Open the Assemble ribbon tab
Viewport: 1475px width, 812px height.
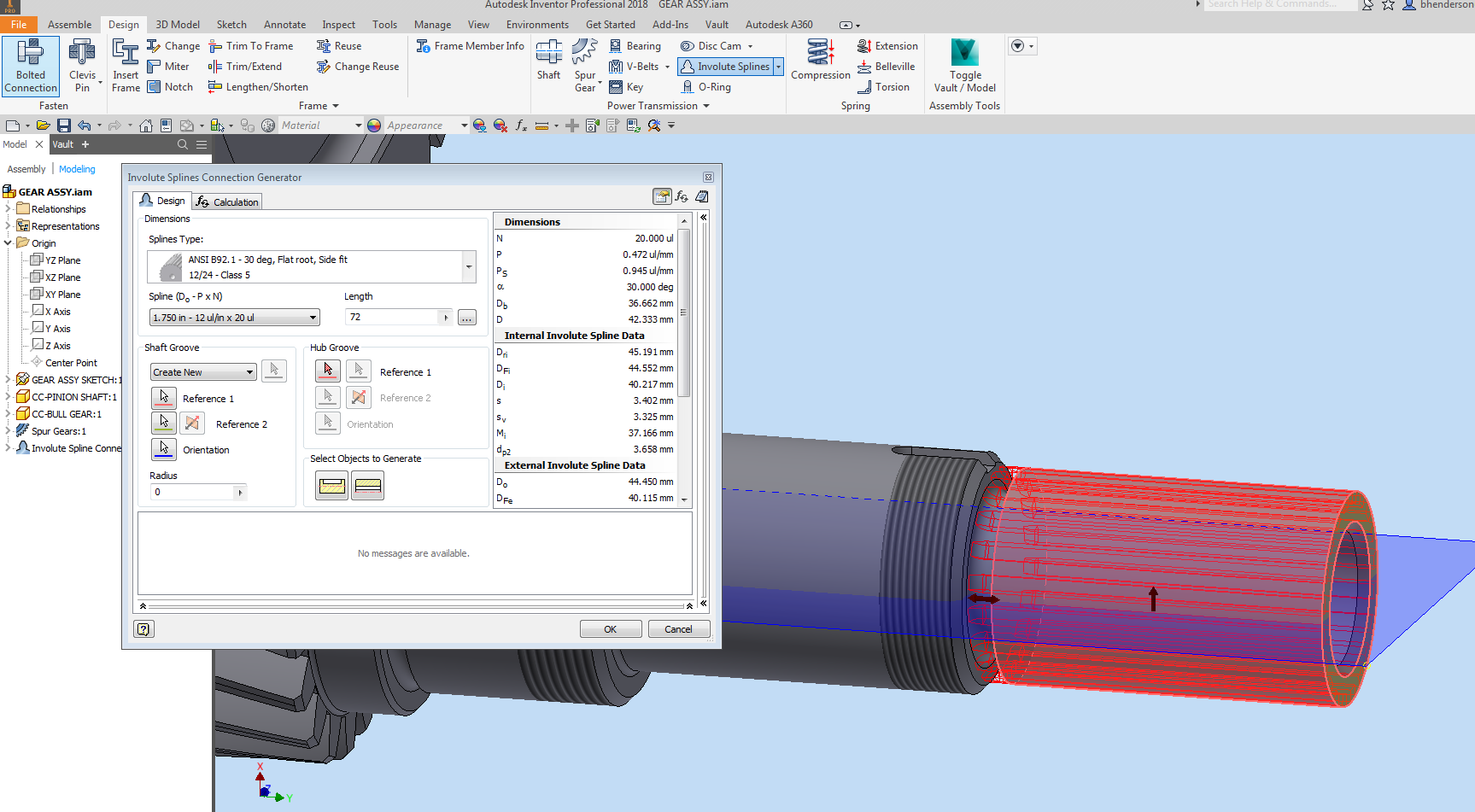point(69,25)
